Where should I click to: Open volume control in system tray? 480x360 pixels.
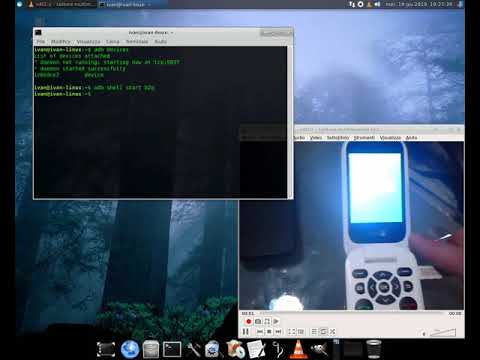tap(377, 4)
